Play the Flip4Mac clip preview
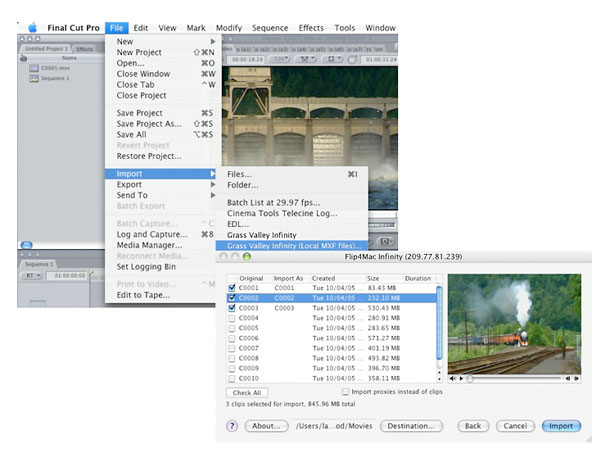Viewport: 610px width, 467px height. click(x=461, y=378)
